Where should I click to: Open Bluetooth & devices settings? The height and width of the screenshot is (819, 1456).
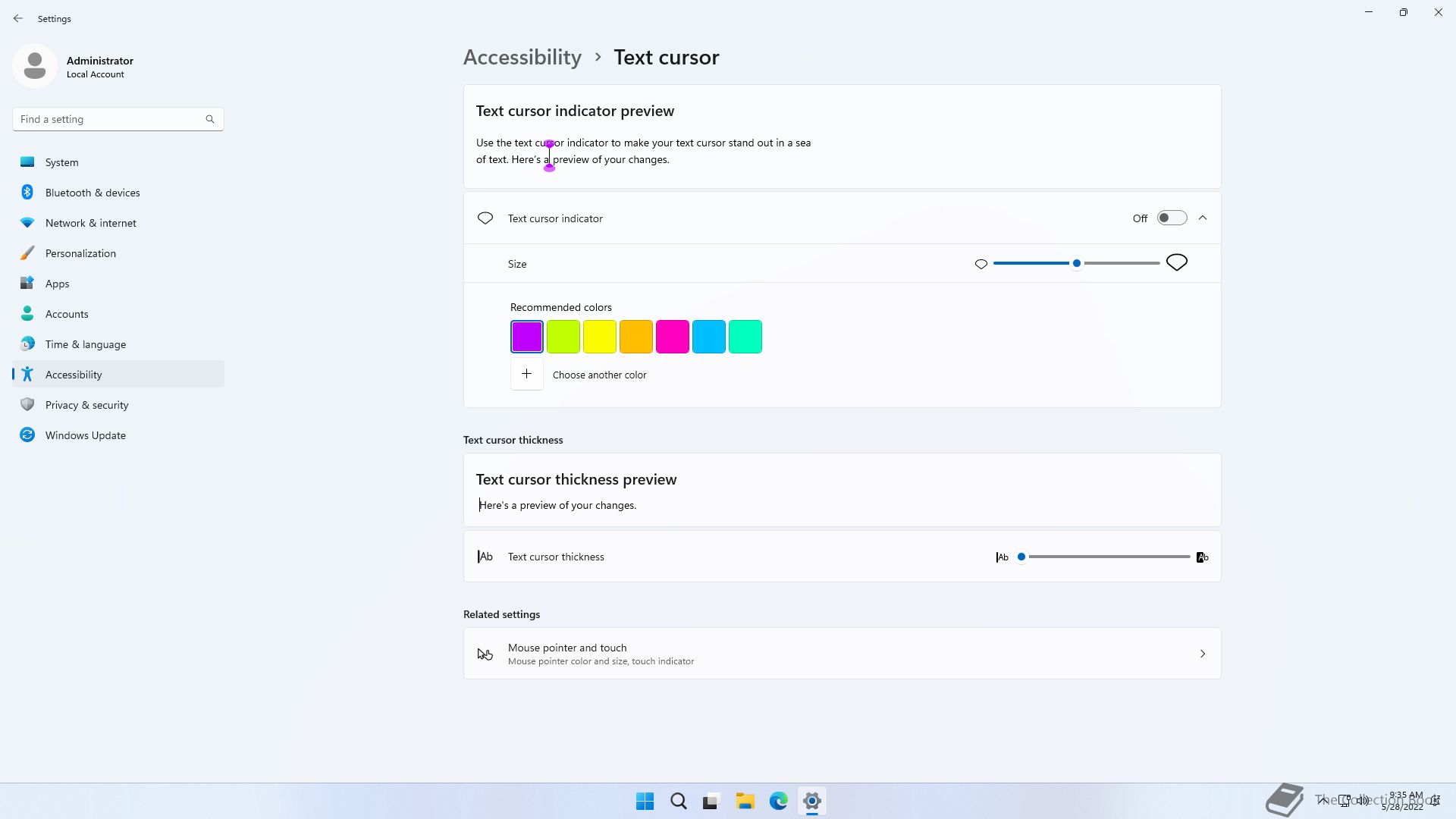tap(92, 193)
